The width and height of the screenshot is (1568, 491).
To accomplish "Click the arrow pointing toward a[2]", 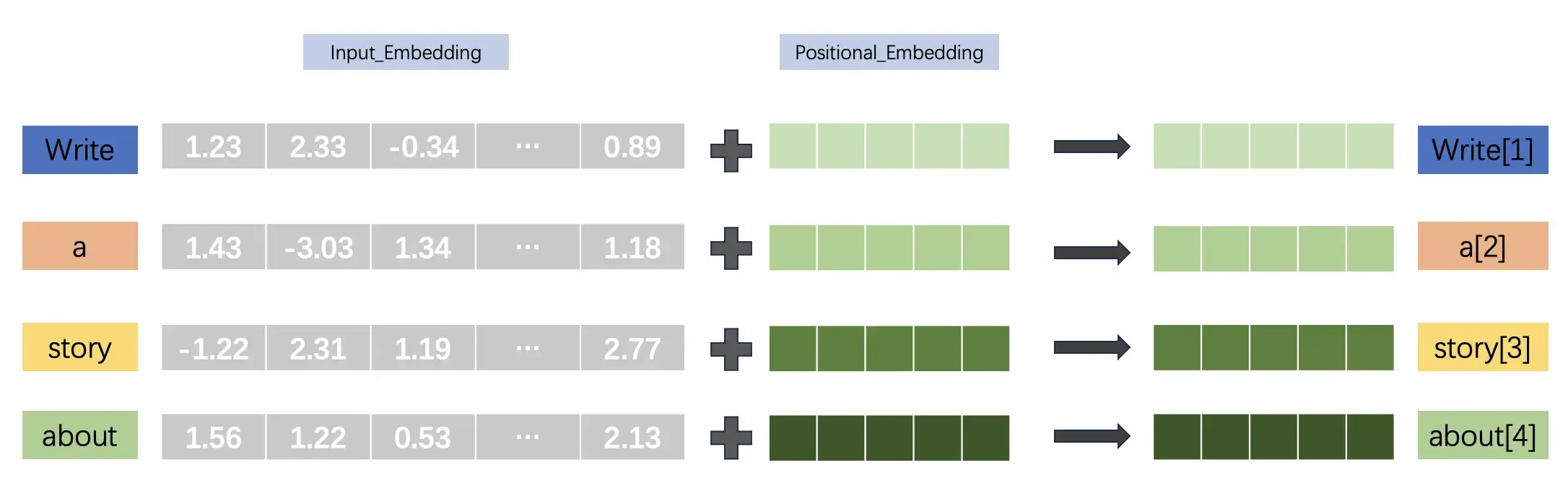I will click(1092, 252).
